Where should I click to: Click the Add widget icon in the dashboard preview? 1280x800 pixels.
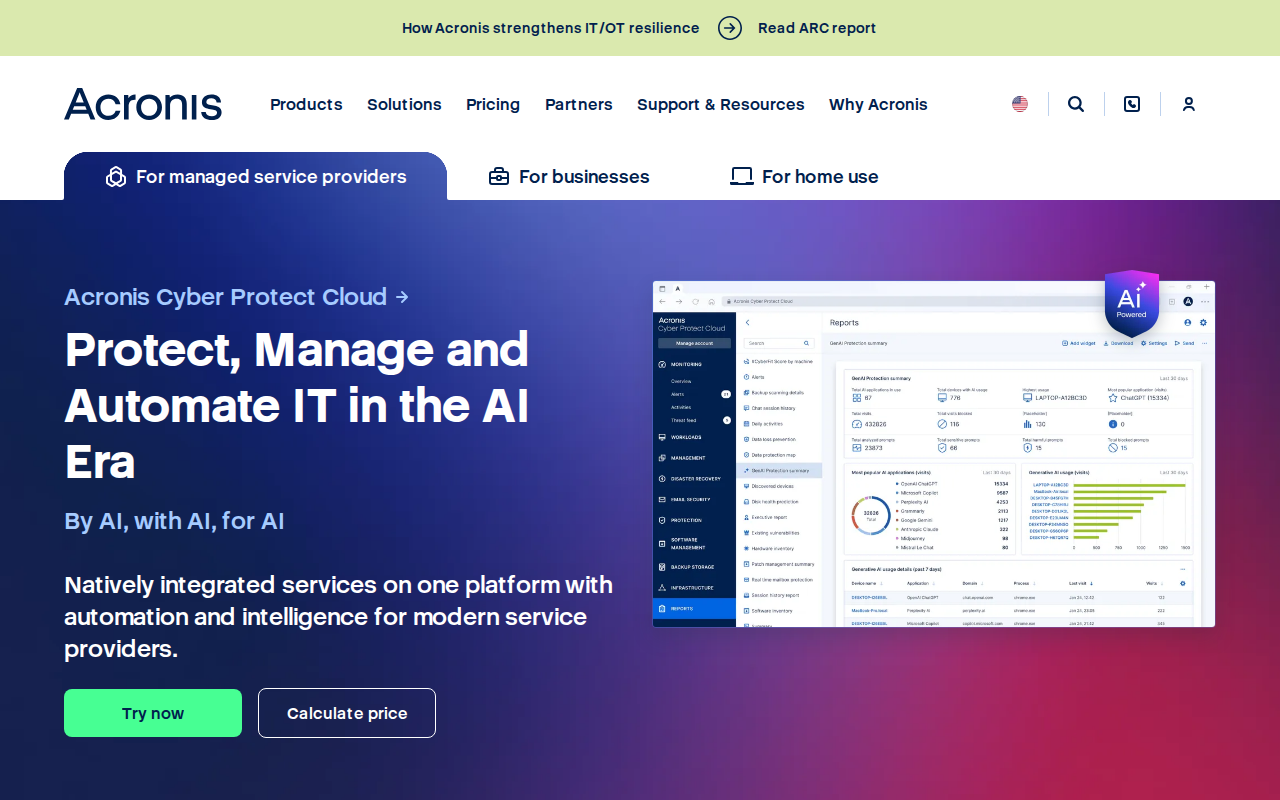(1065, 343)
